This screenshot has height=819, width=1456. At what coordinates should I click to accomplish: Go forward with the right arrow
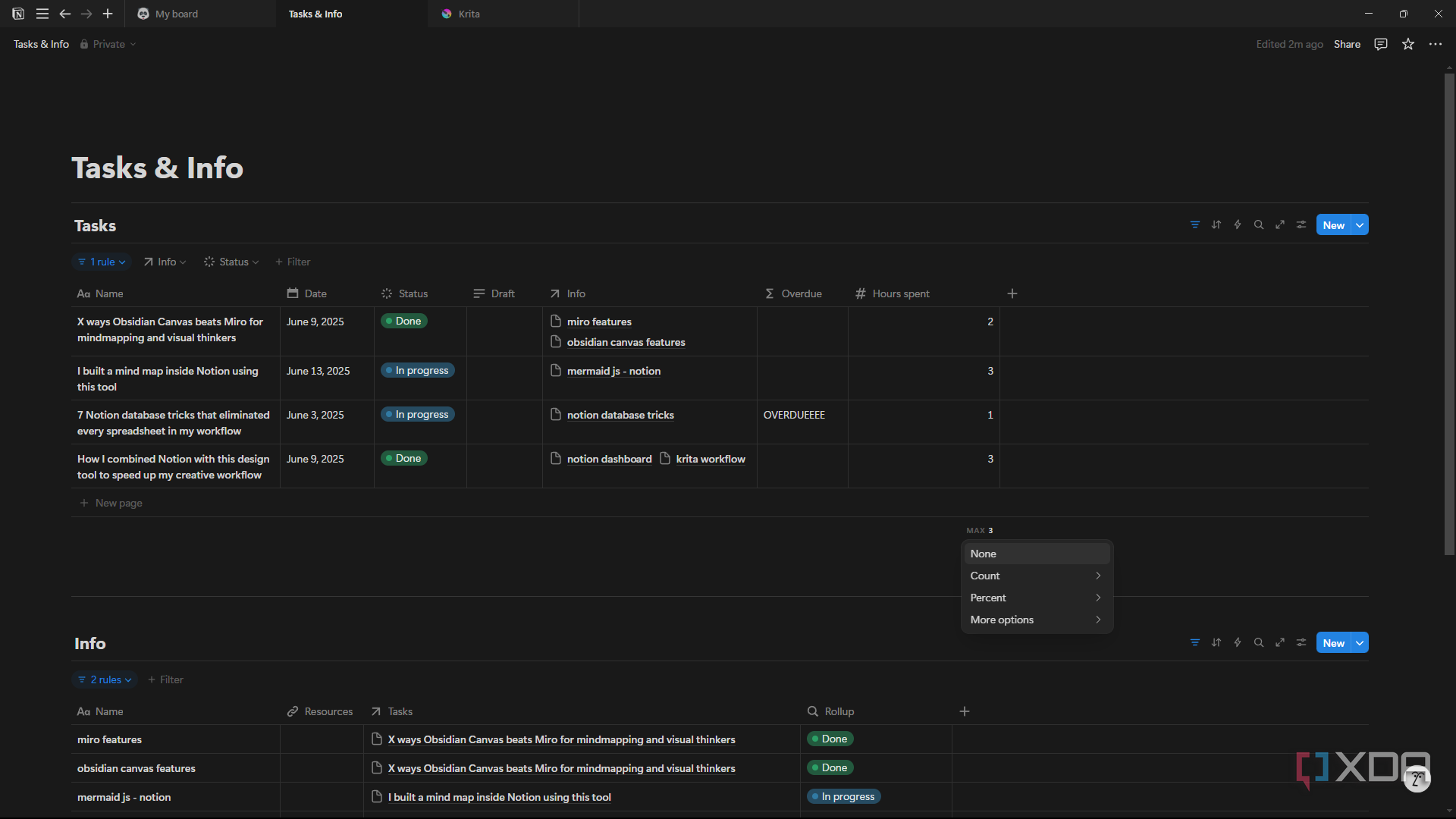pyautogui.click(x=86, y=14)
